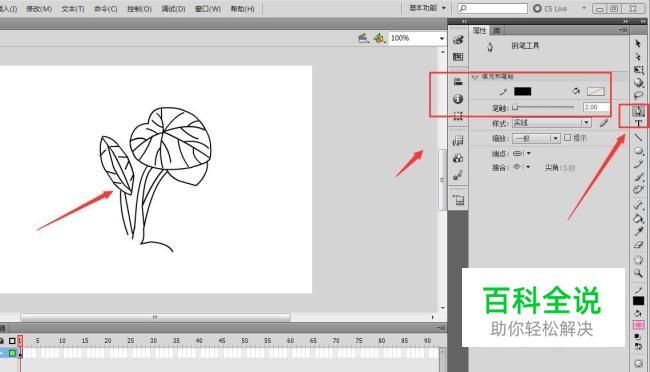Click the 笔触 stroke width slider handle
The image size is (650, 372).
(515, 107)
